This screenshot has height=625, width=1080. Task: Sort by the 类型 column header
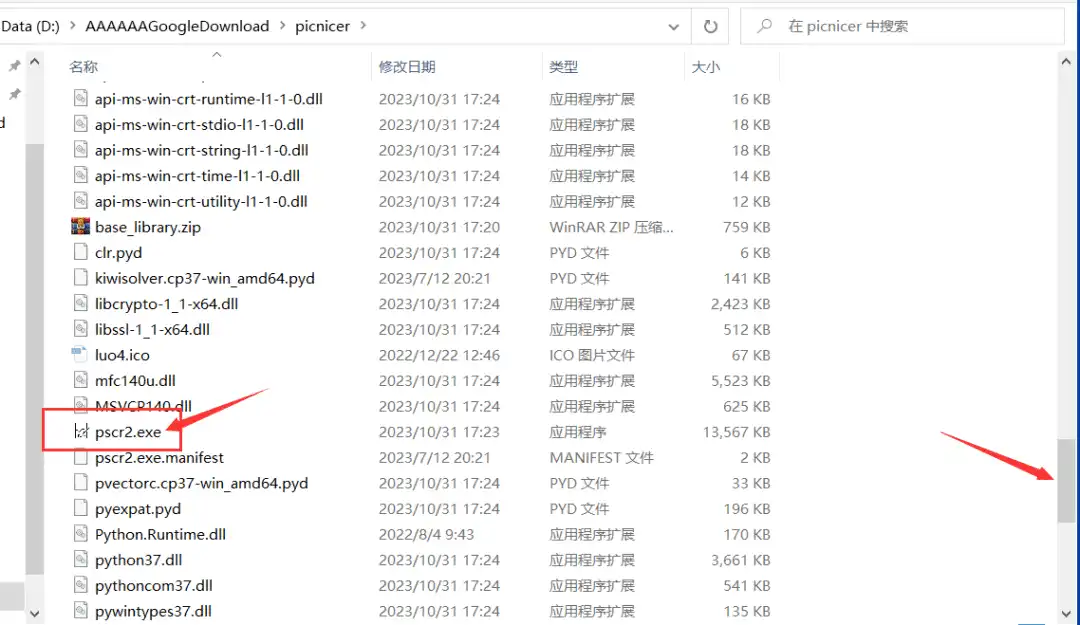(563, 67)
